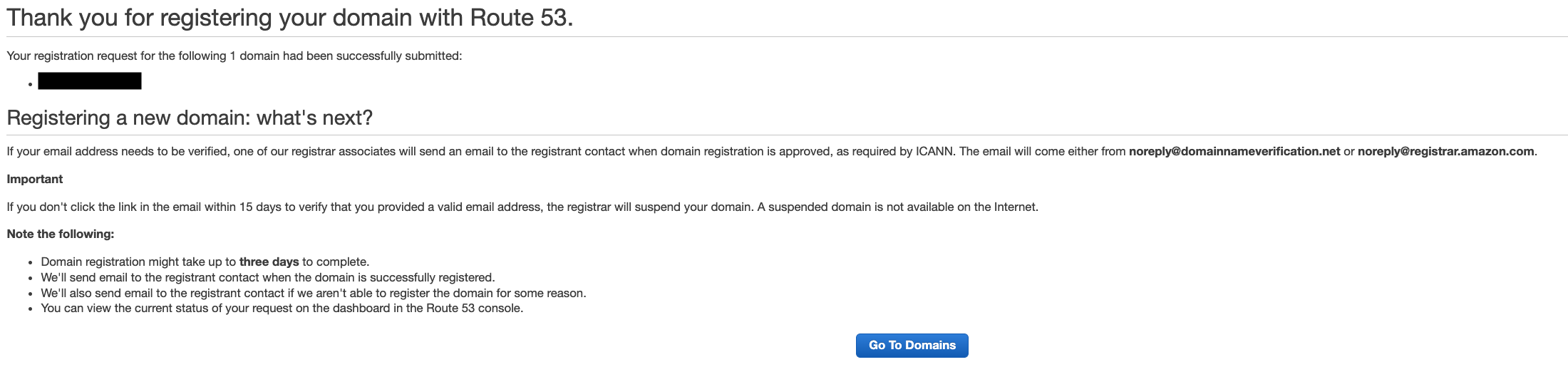This screenshot has height=367, width=1568.
Task: Click the noreply@domainnameverification.net email address
Action: (1234, 151)
